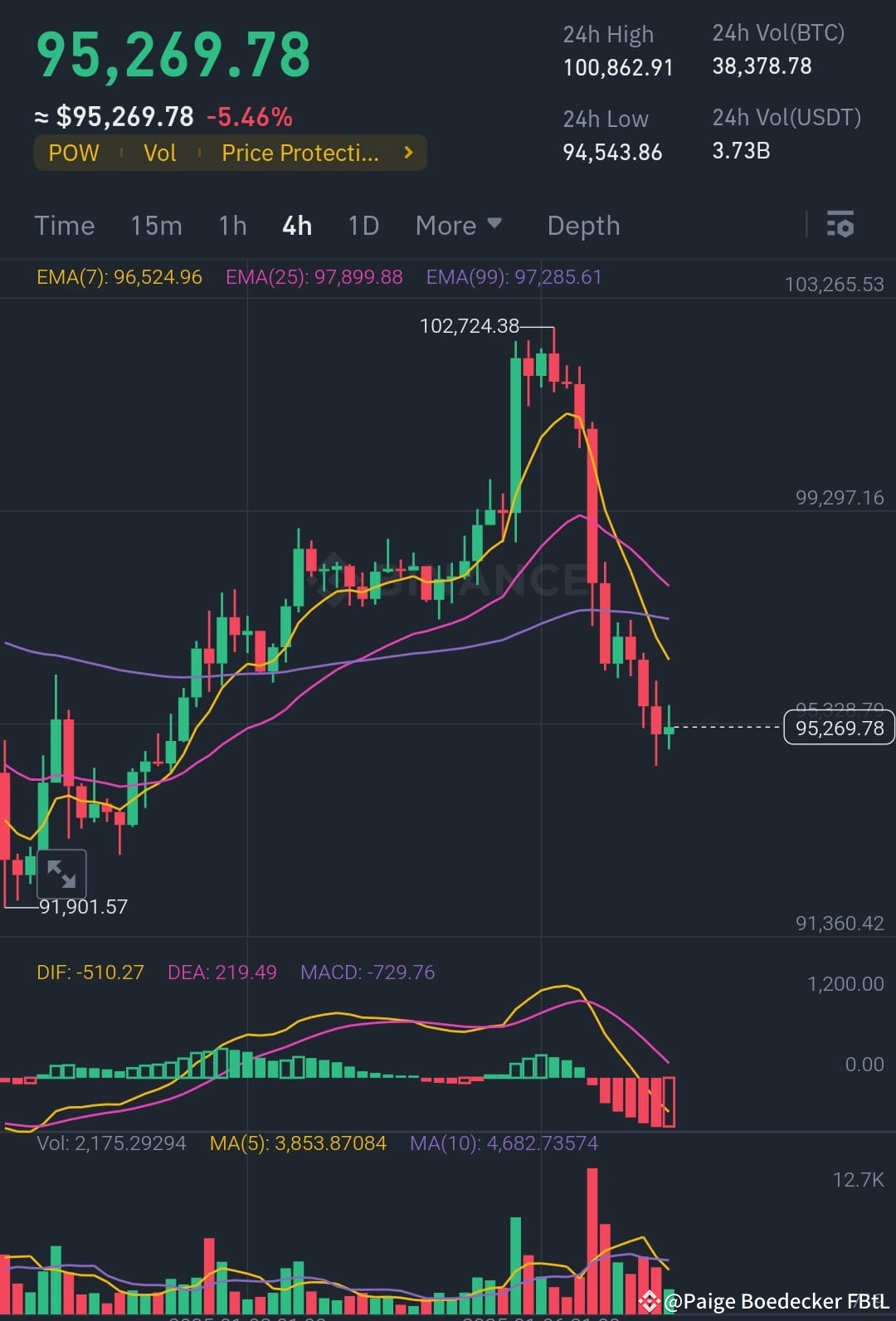
Task: Open tags chevron arrow beside Price Protection
Action: point(408,153)
